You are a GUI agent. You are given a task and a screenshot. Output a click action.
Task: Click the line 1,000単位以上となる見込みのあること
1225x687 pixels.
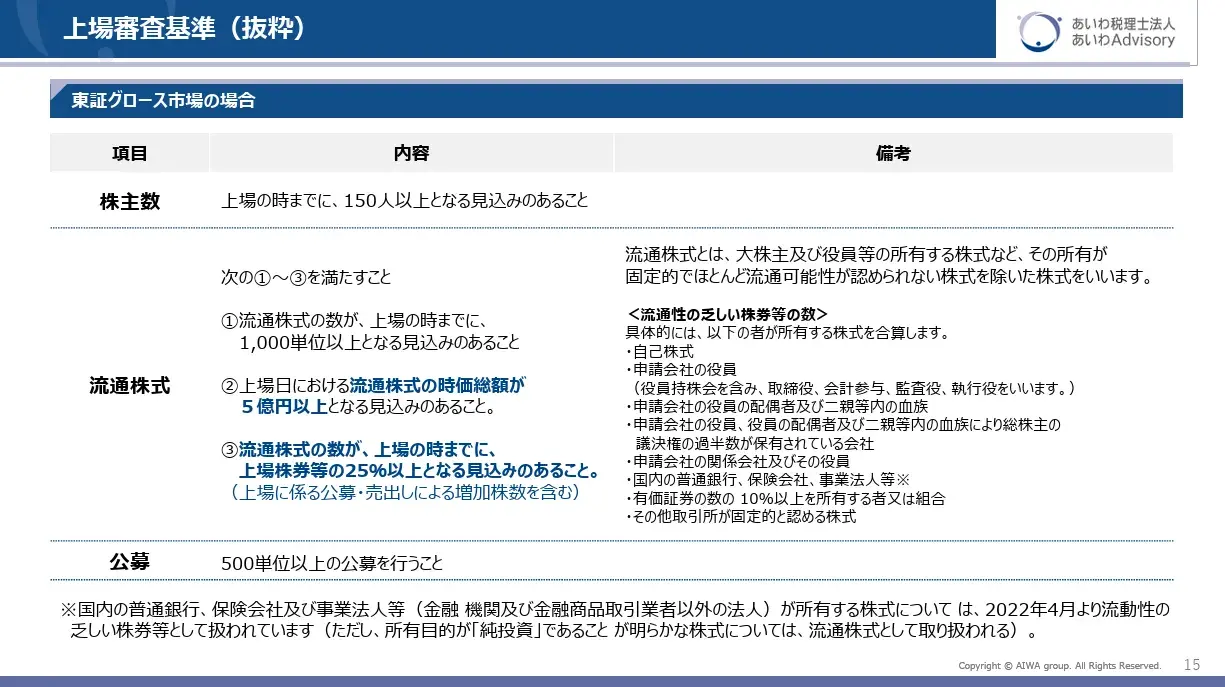point(380,342)
